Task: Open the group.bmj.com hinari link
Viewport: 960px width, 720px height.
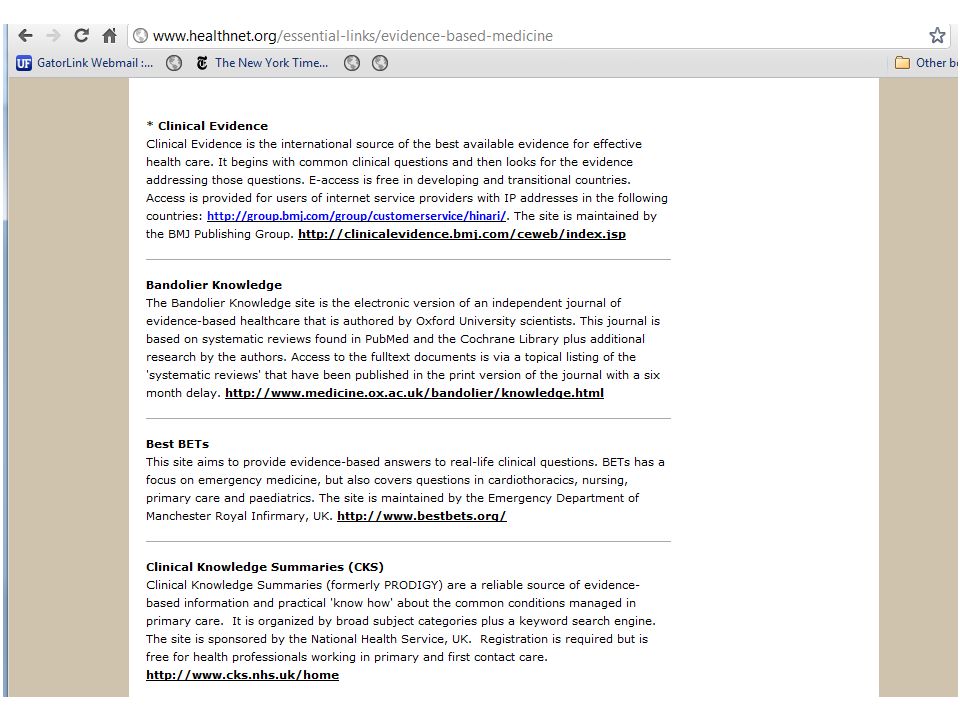Action: [x=356, y=216]
